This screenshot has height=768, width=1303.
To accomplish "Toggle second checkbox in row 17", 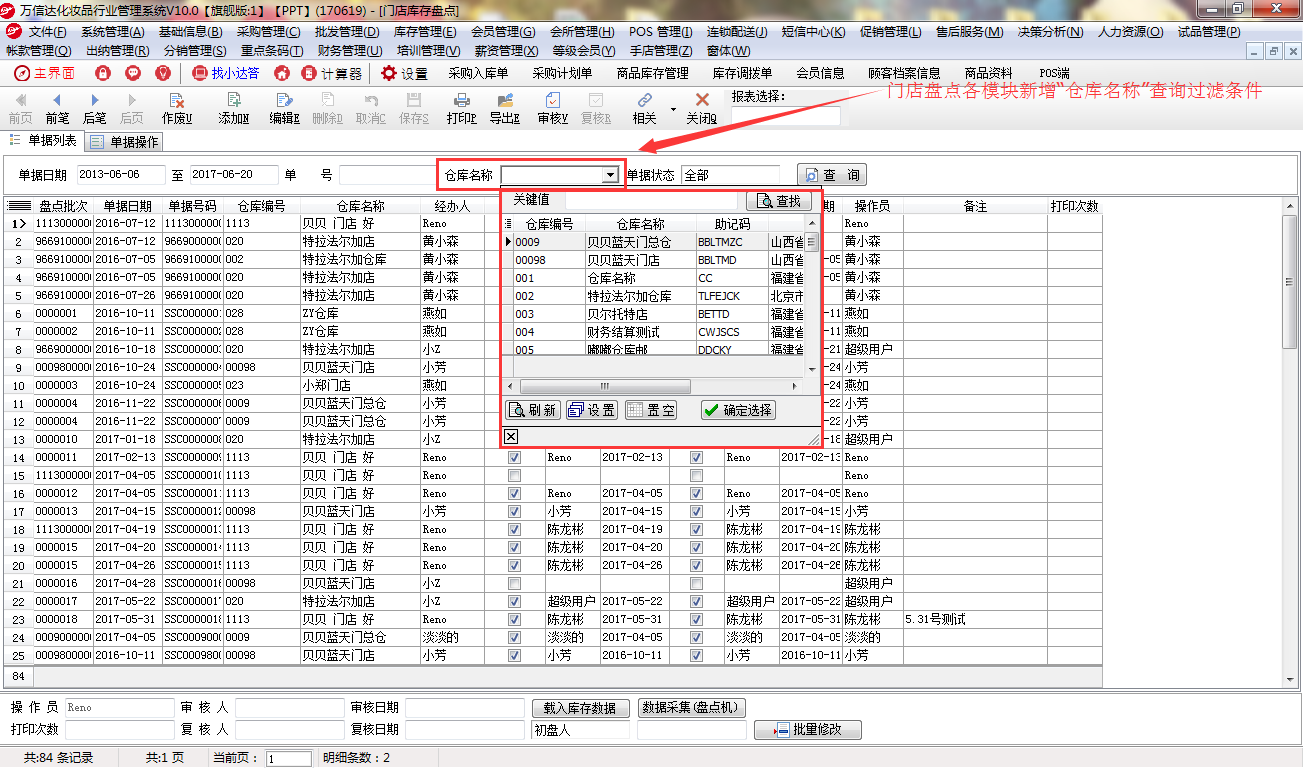I will [x=696, y=512].
